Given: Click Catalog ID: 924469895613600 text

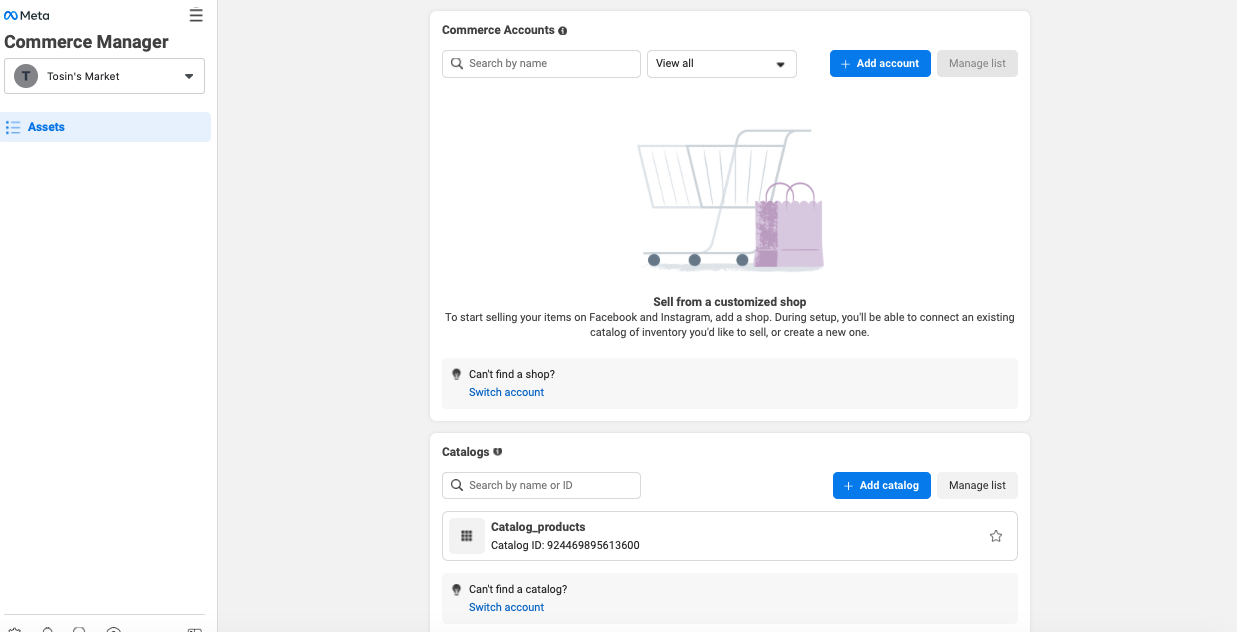Looking at the screenshot, I should point(565,546).
